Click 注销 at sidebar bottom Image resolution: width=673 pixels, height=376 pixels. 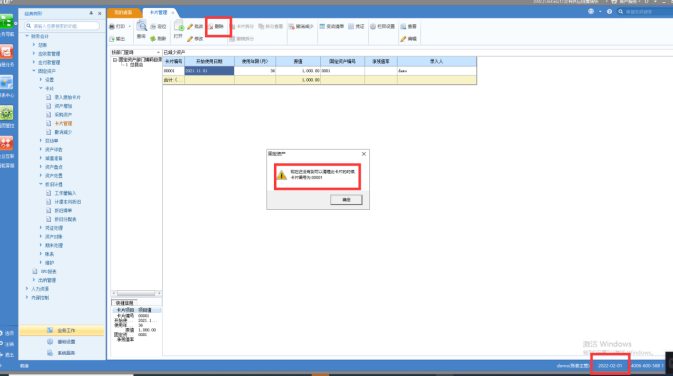[x=9, y=344]
